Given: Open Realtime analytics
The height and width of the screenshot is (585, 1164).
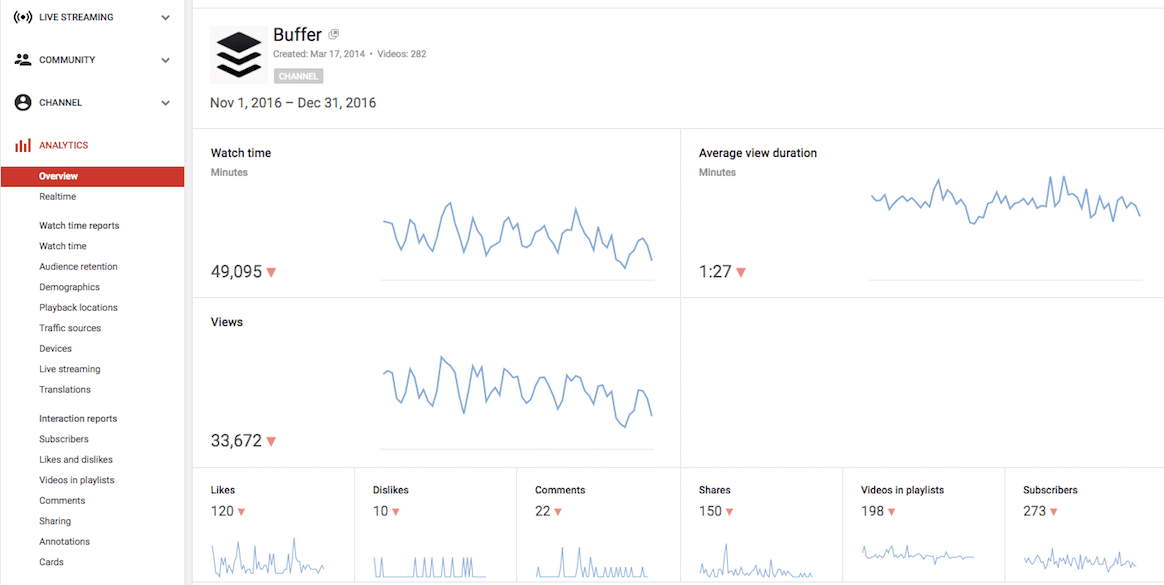Looking at the screenshot, I should [x=57, y=196].
